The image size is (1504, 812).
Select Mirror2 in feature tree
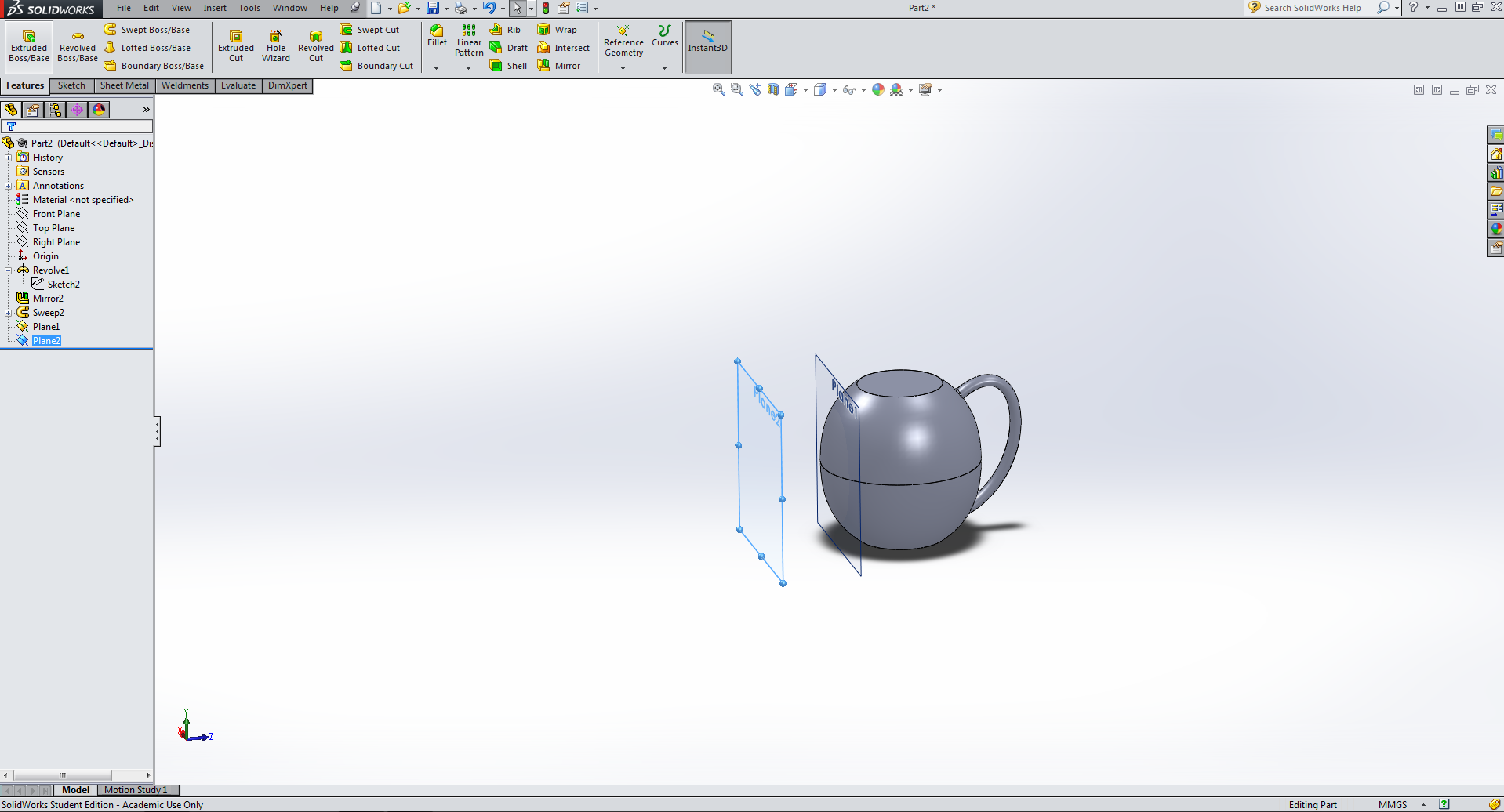[41, 299]
